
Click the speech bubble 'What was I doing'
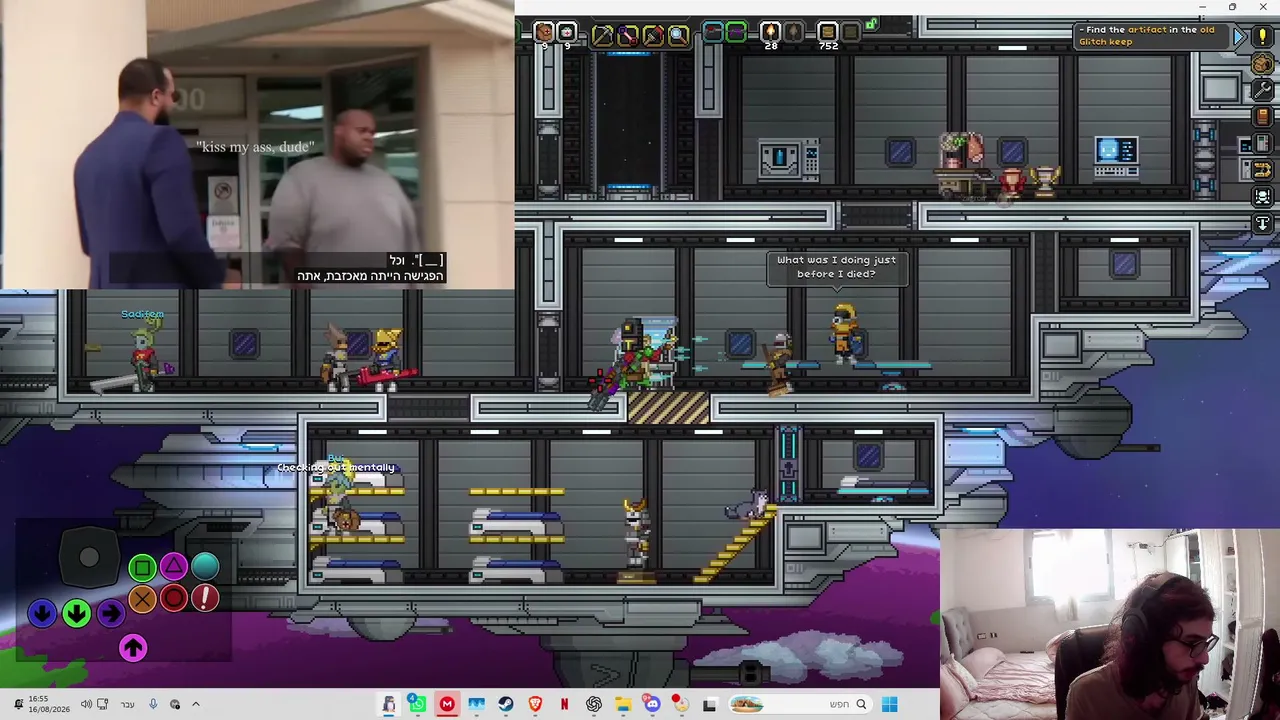[x=836, y=267]
